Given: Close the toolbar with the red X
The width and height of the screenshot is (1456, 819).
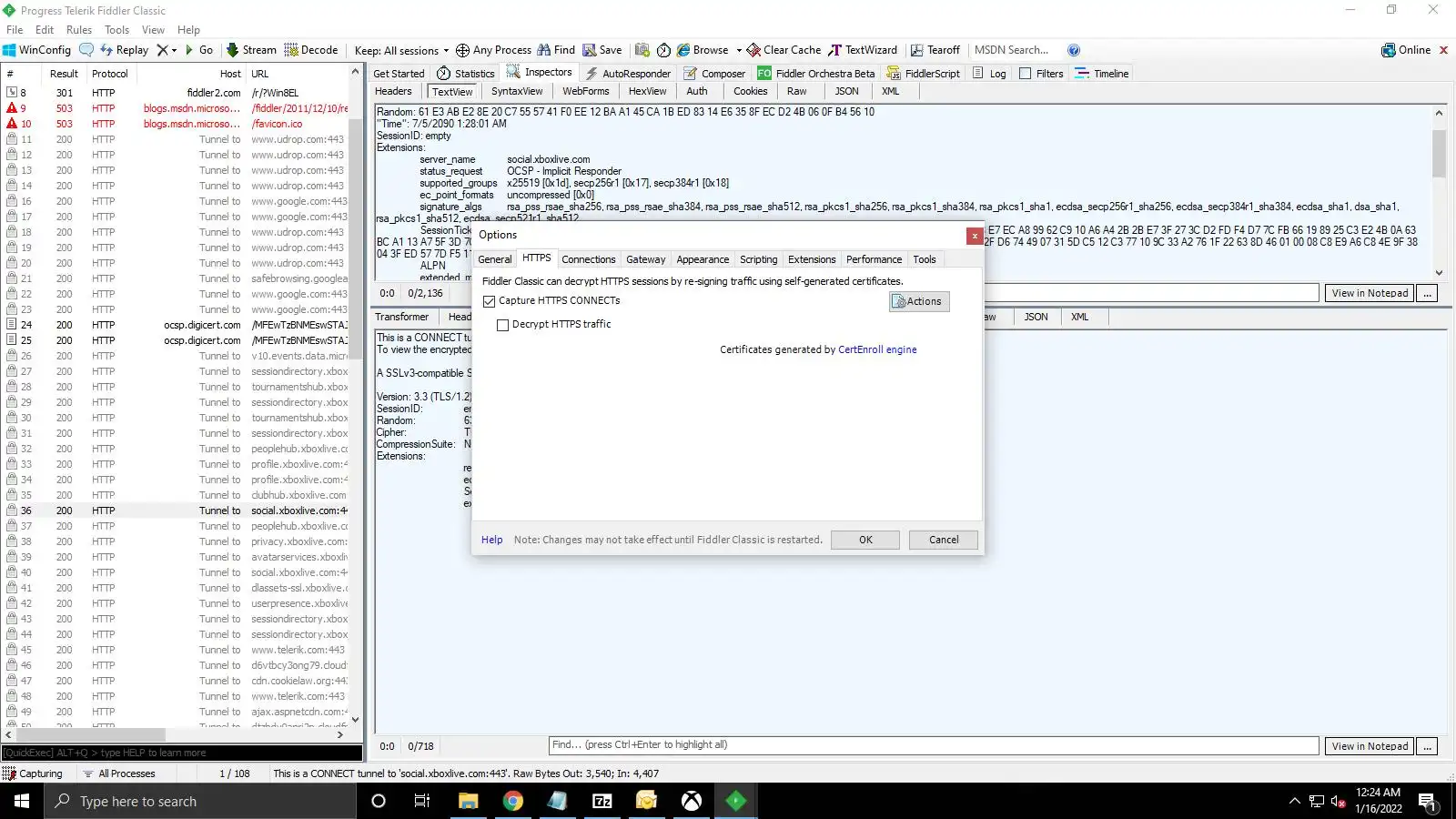Looking at the screenshot, I should [1443, 50].
